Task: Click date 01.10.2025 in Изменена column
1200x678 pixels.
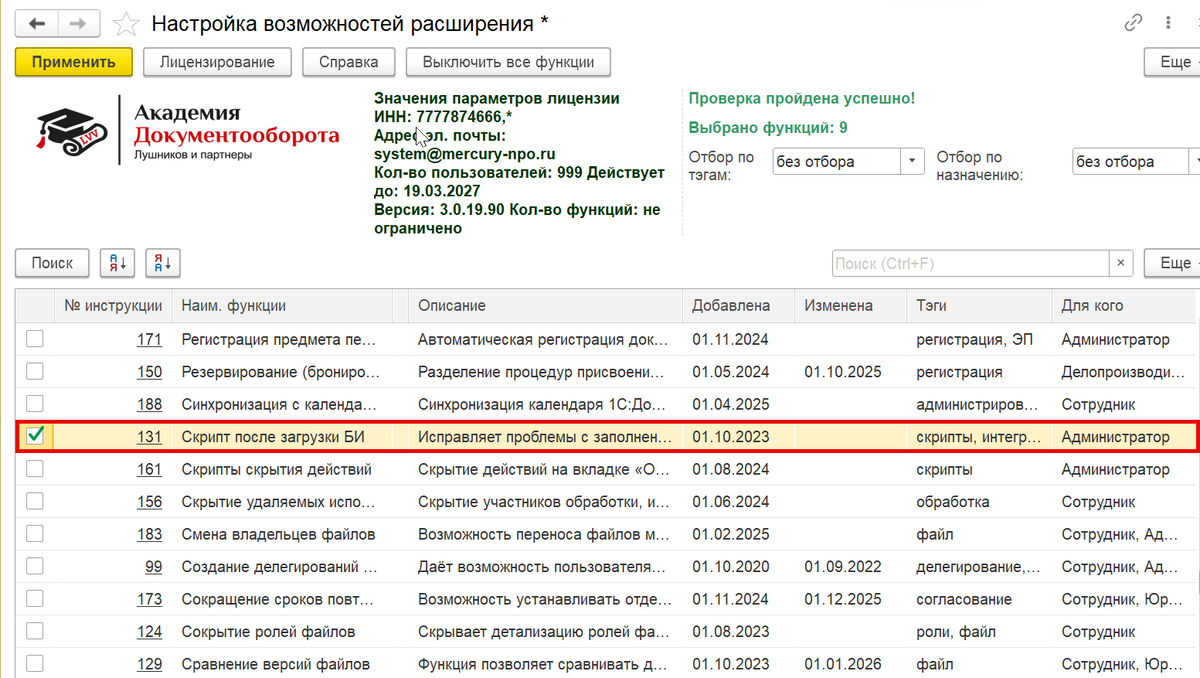Action: click(842, 372)
